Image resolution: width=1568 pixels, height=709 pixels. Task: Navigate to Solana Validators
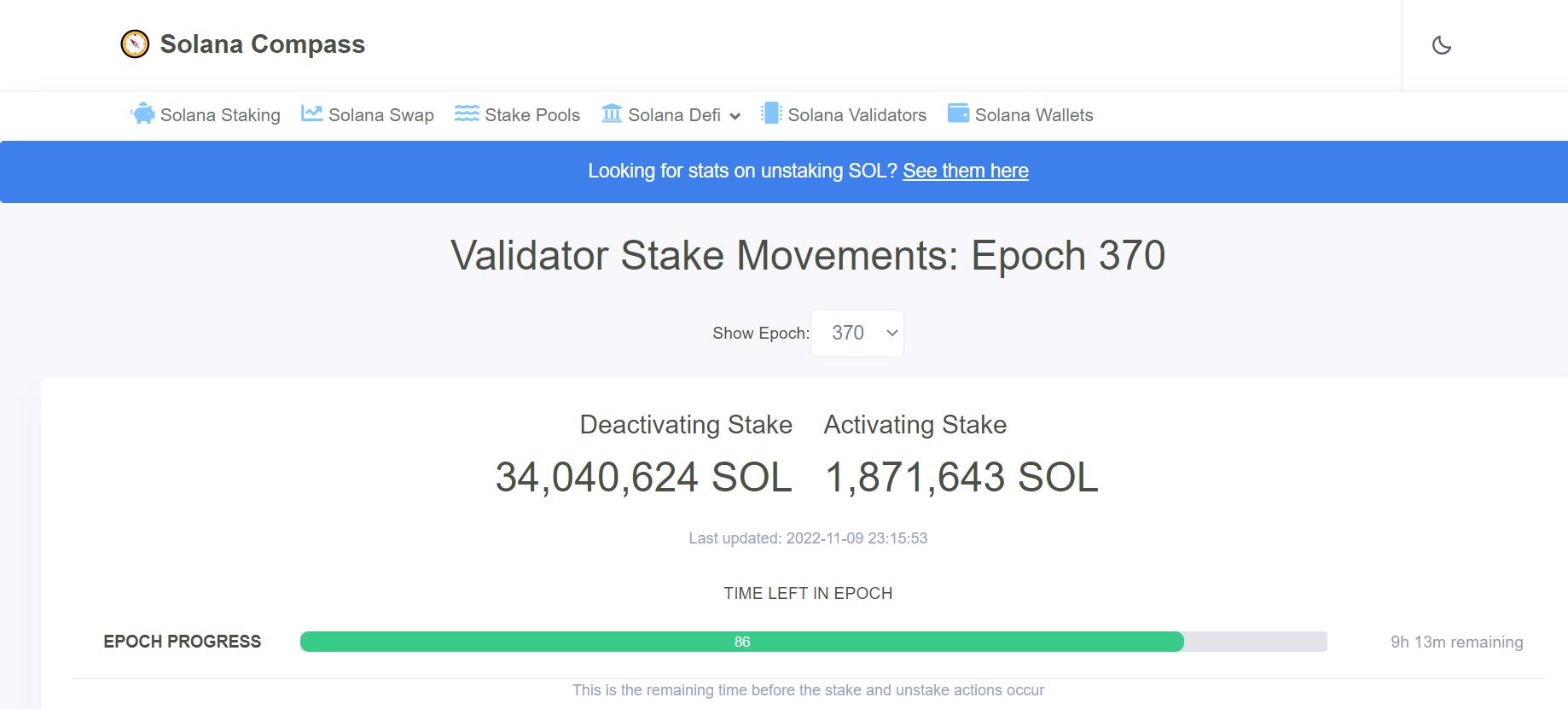(x=857, y=115)
